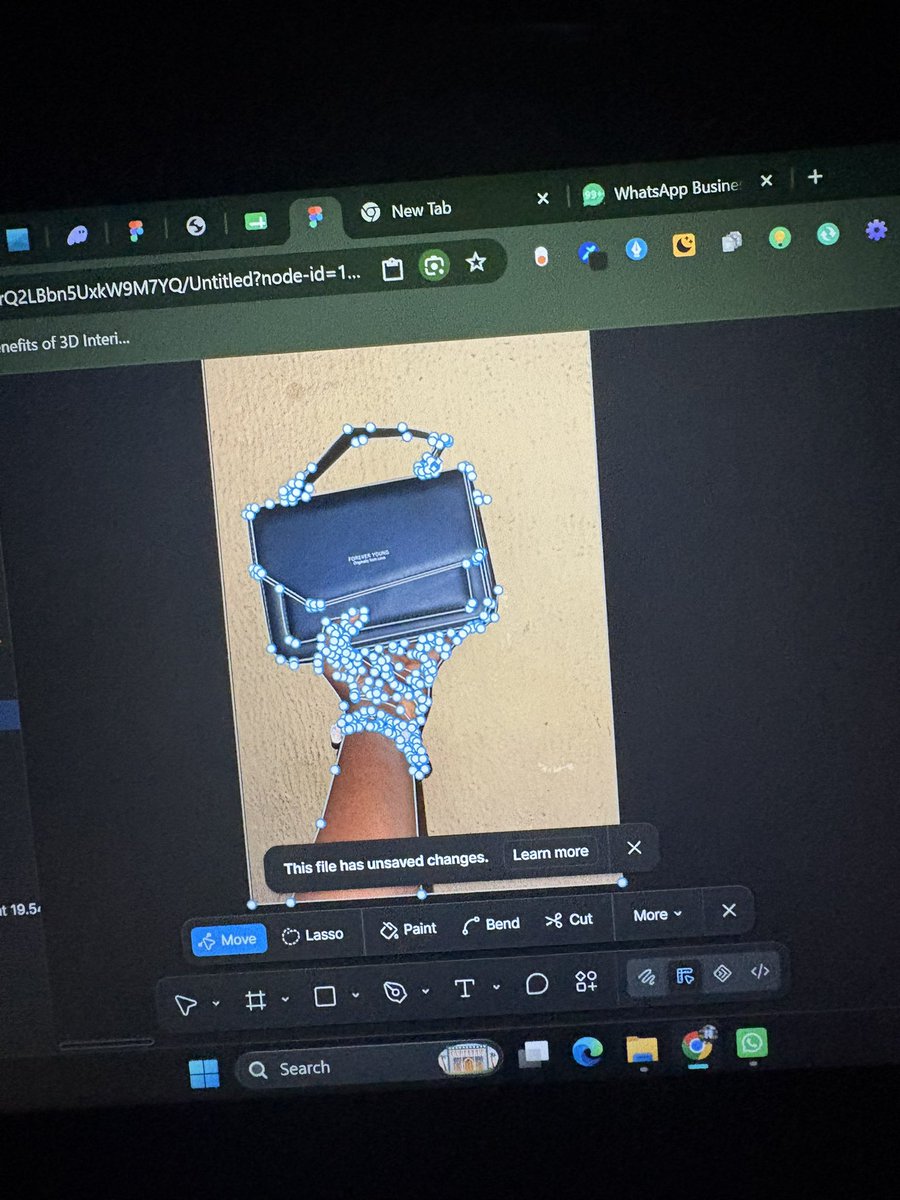
Task: Click the teal refresh-arrows extension icon
Action: (x=827, y=234)
